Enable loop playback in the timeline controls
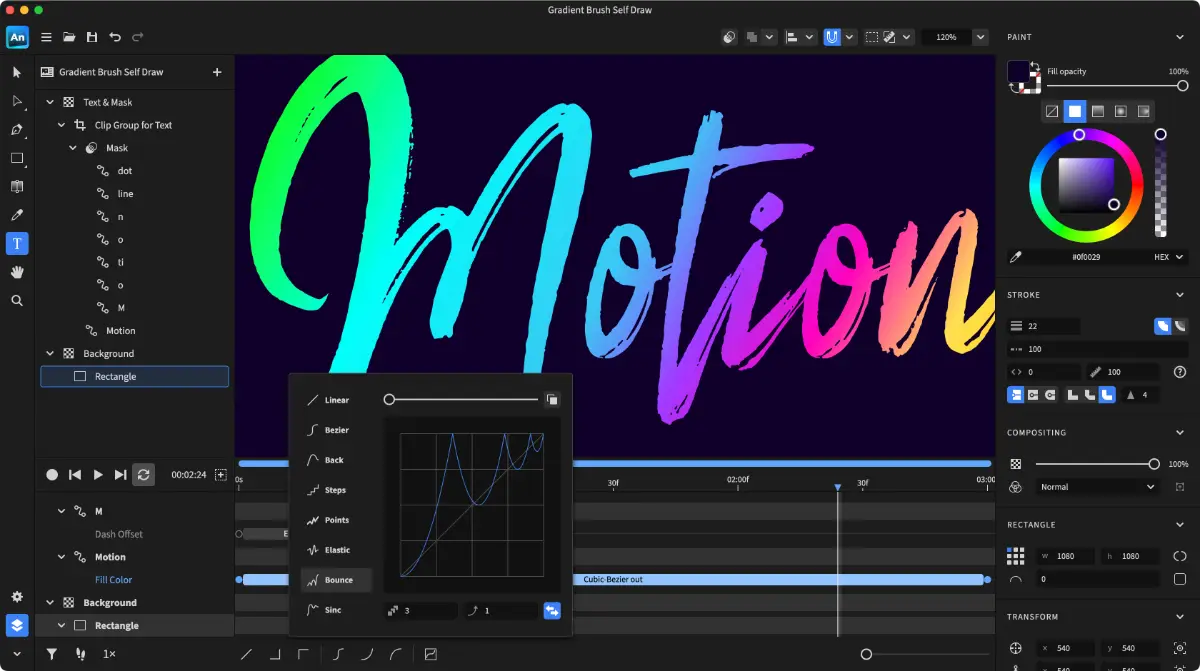This screenshot has width=1200, height=671. (x=143, y=474)
